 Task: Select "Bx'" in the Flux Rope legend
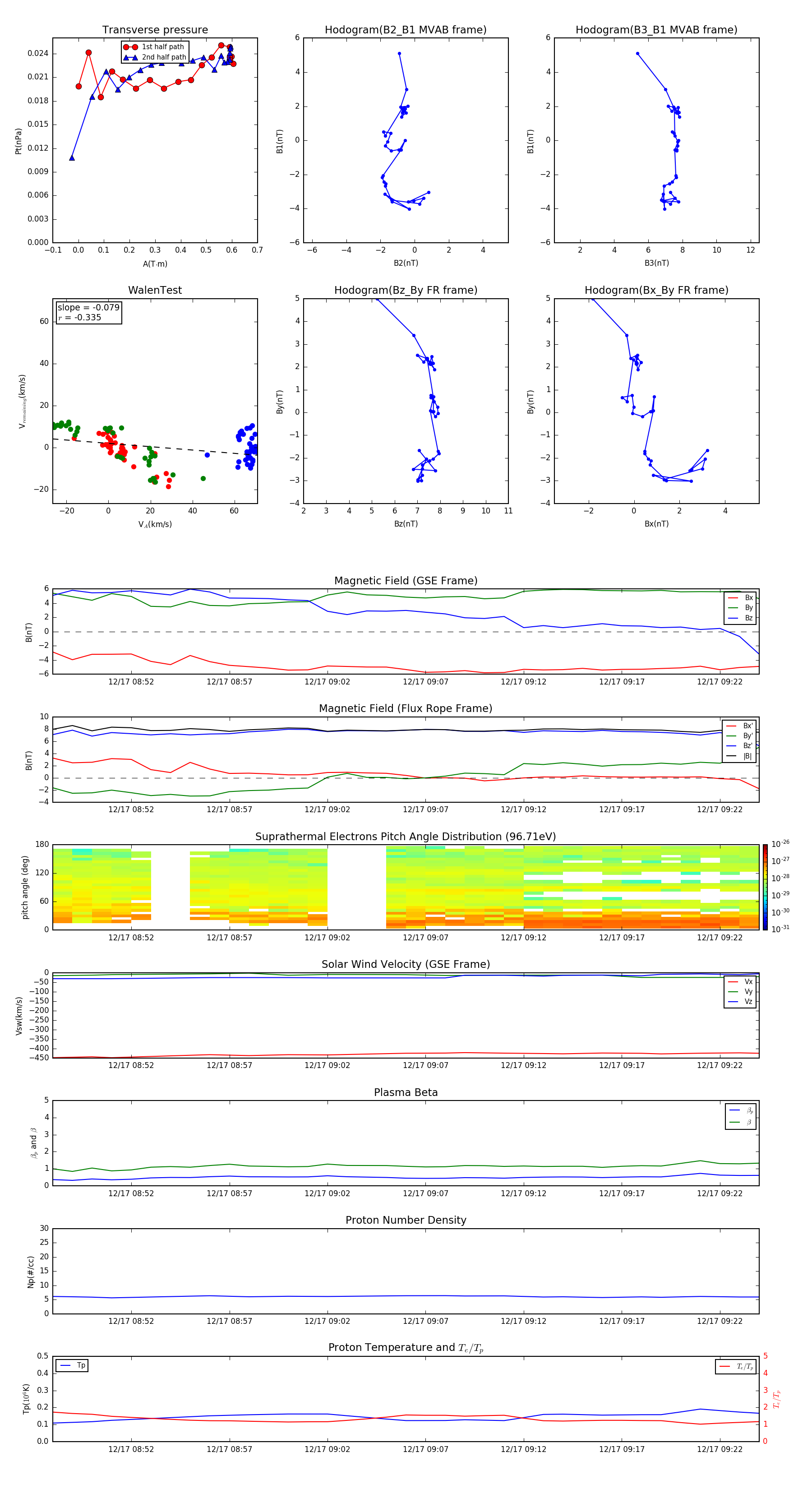pyautogui.click(x=740, y=726)
